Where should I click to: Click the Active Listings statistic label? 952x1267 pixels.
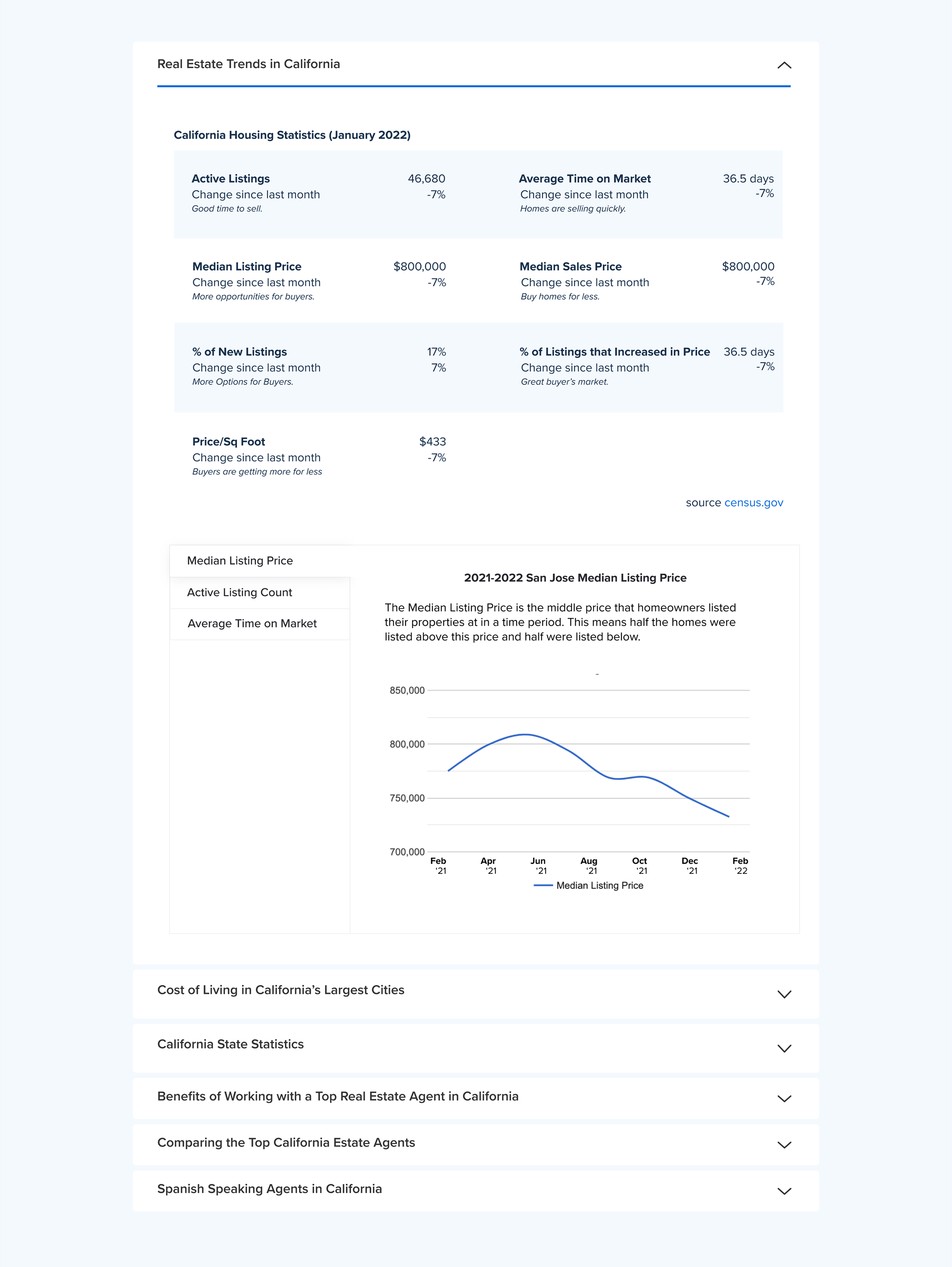point(230,179)
